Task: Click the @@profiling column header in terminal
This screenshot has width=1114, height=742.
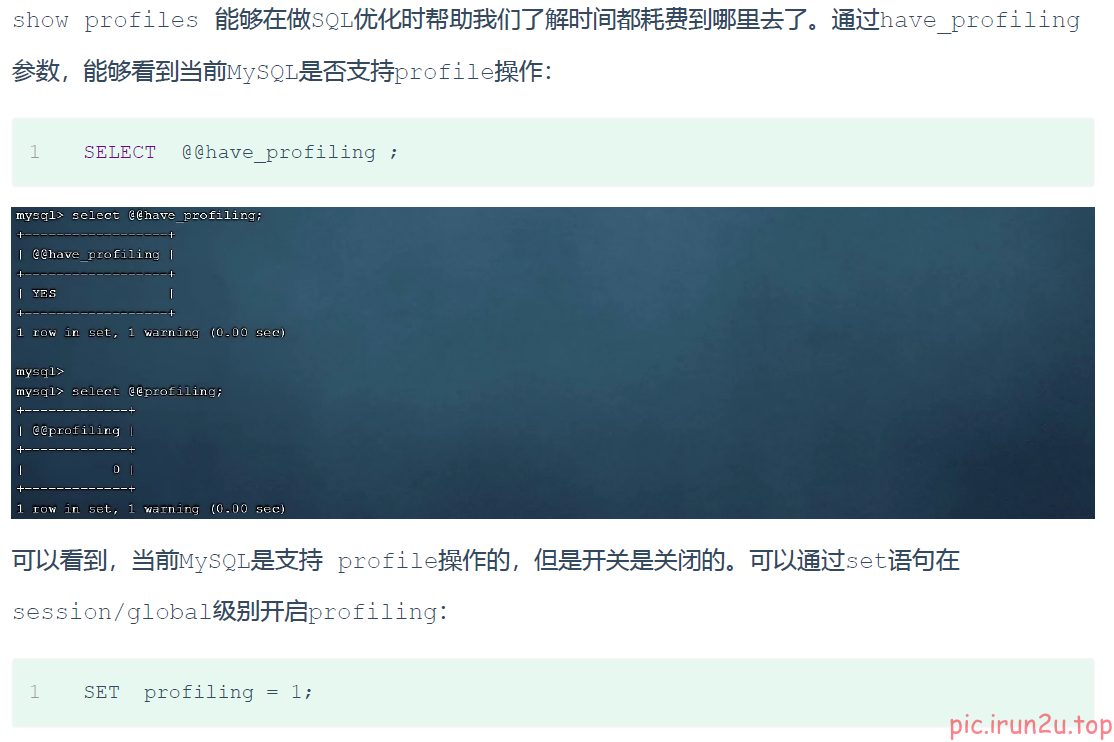Action: click(x=76, y=431)
